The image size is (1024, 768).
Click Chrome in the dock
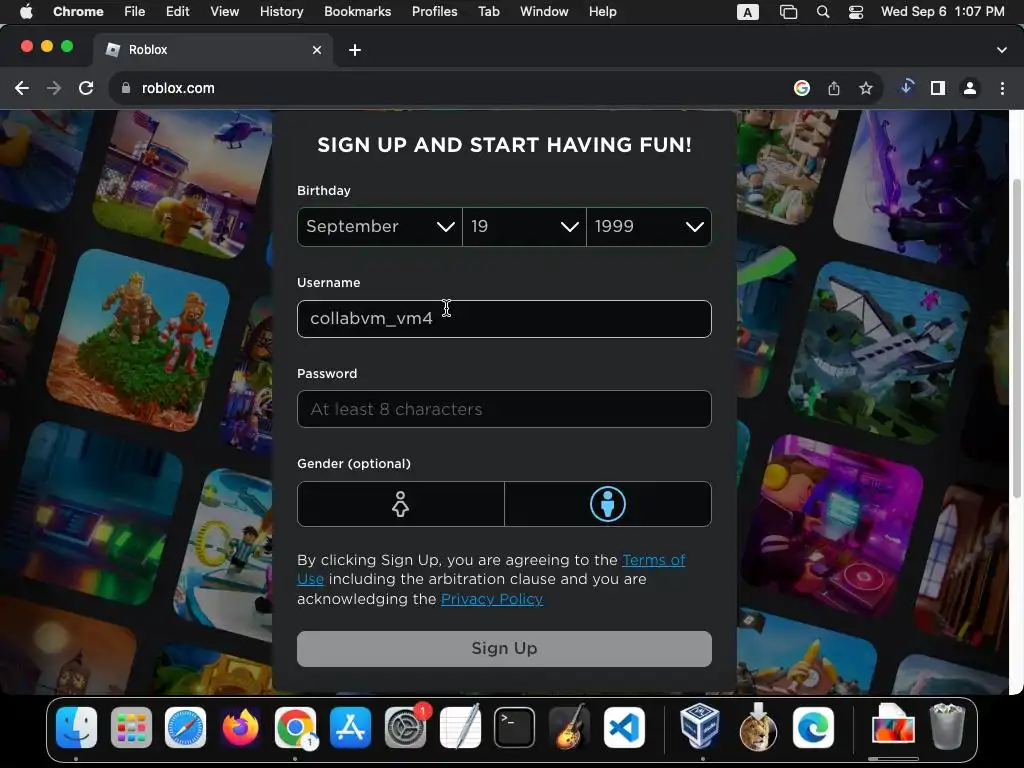(x=295, y=727)
